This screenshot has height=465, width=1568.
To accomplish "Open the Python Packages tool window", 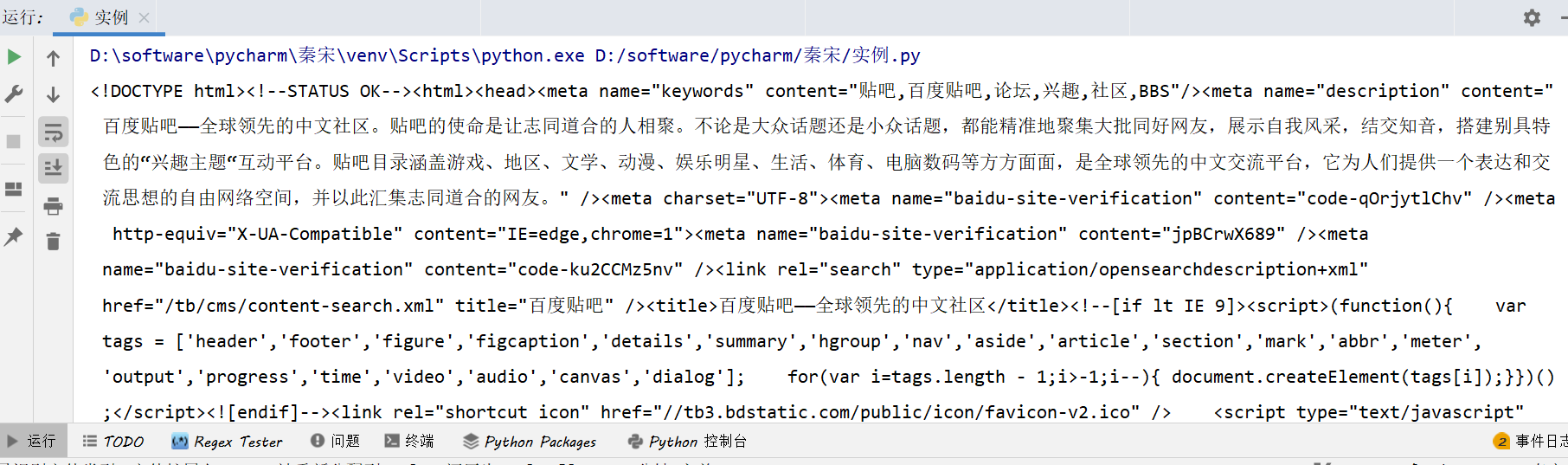I will [530, 441].
